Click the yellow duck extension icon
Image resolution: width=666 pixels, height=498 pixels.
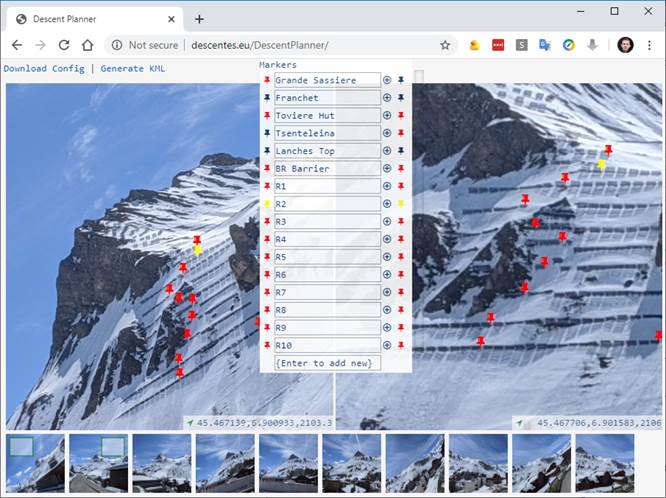click(474, 45)
